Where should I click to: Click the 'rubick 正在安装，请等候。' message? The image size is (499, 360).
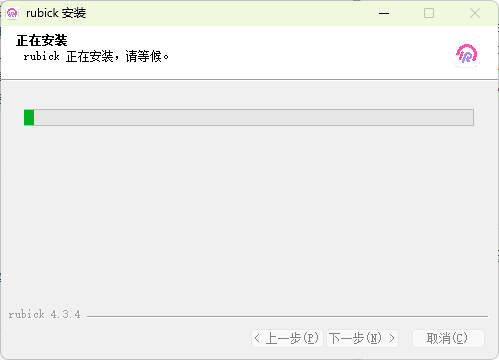96,56
